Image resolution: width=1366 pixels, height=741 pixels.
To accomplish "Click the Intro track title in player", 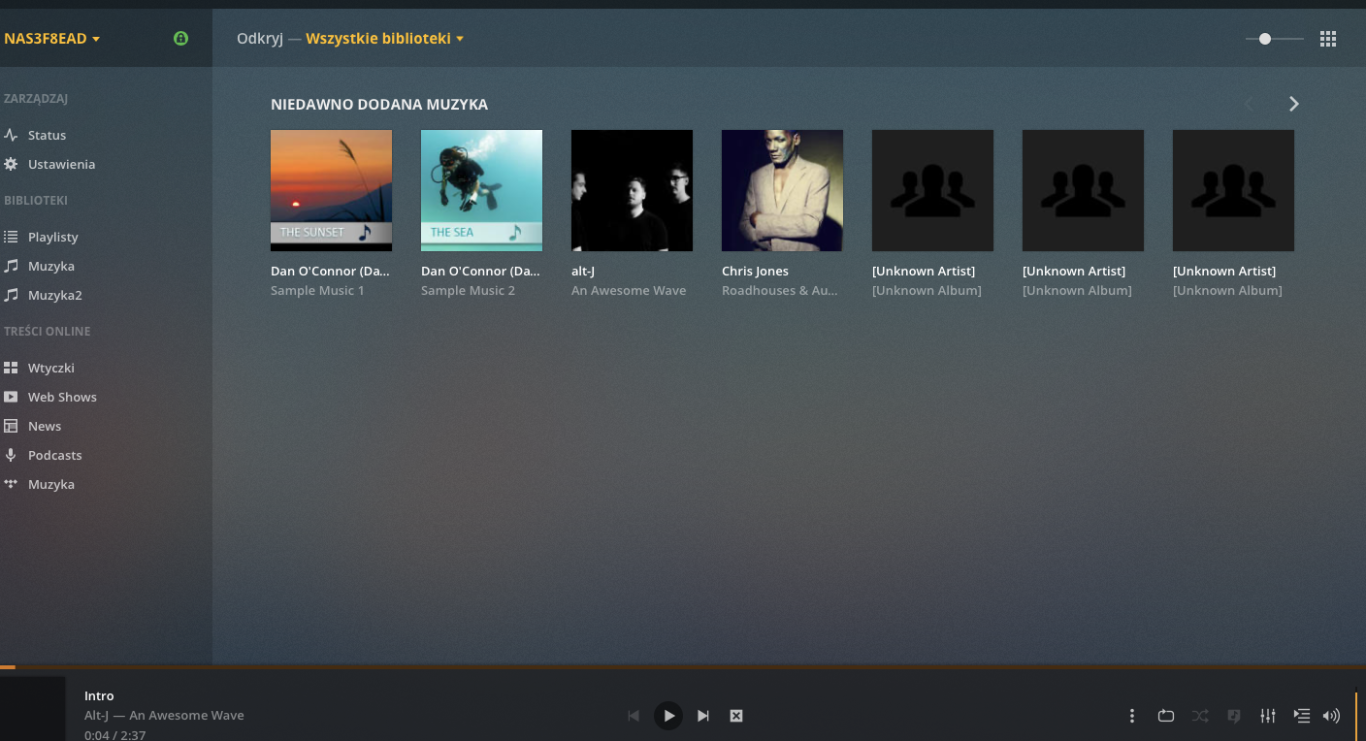I will pyautogui.click(x=99, y=696).
